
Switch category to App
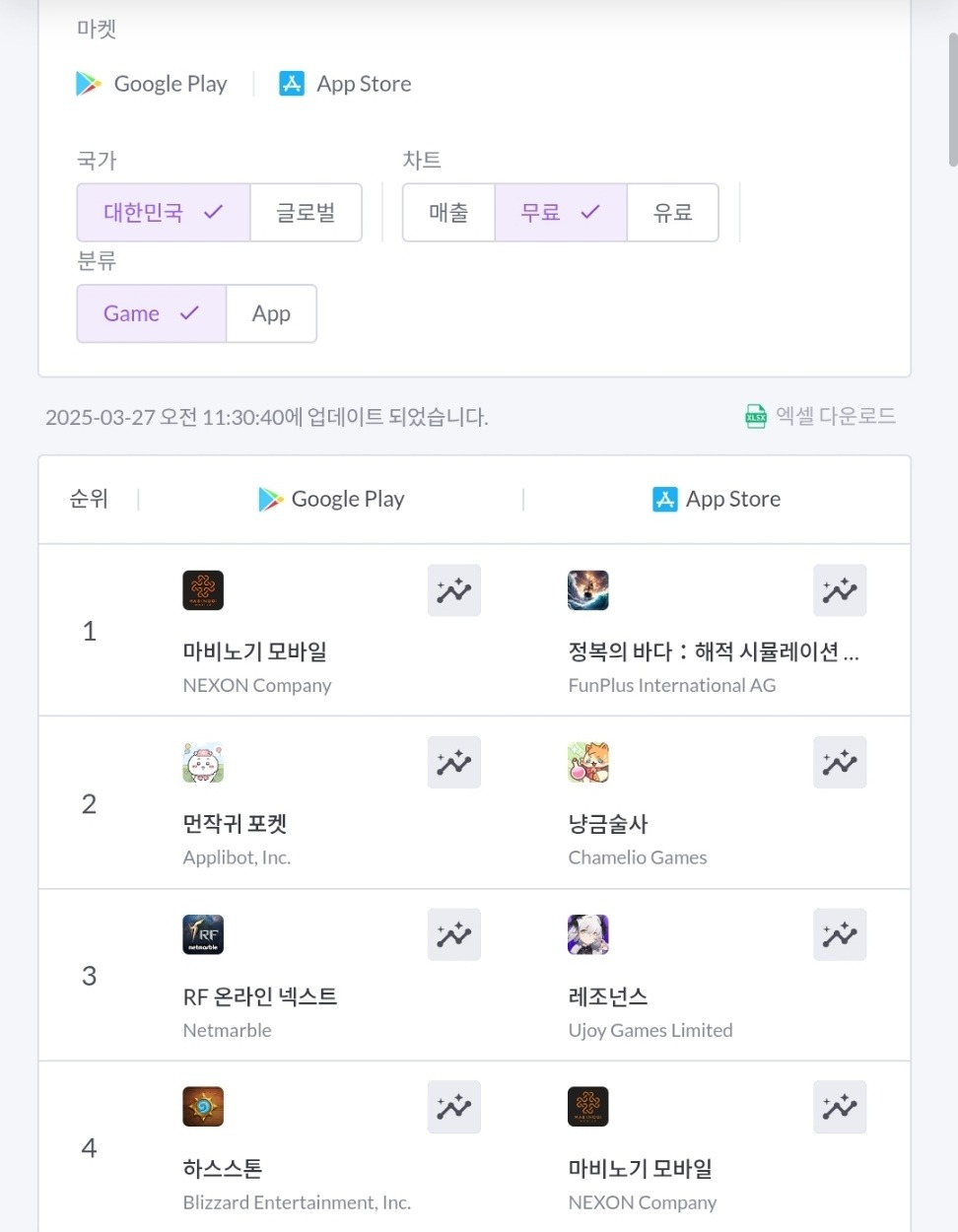pos(271,313)
